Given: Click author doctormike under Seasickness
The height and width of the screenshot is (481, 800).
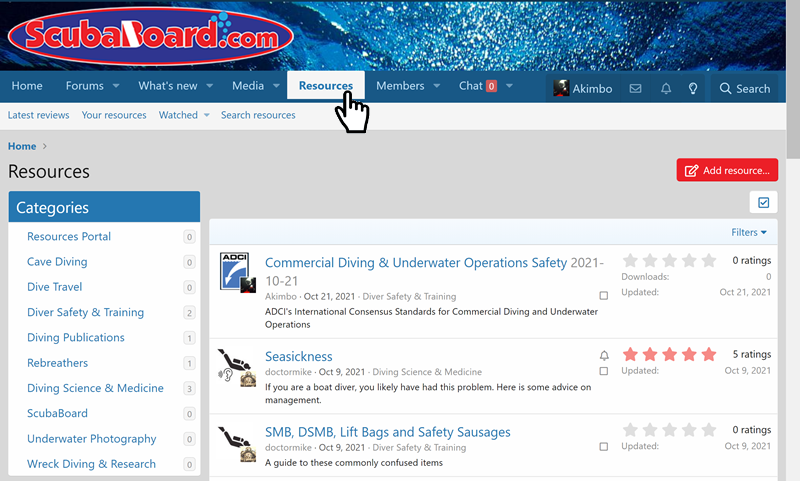Looking at the screenshot, I should pos(288,372).
